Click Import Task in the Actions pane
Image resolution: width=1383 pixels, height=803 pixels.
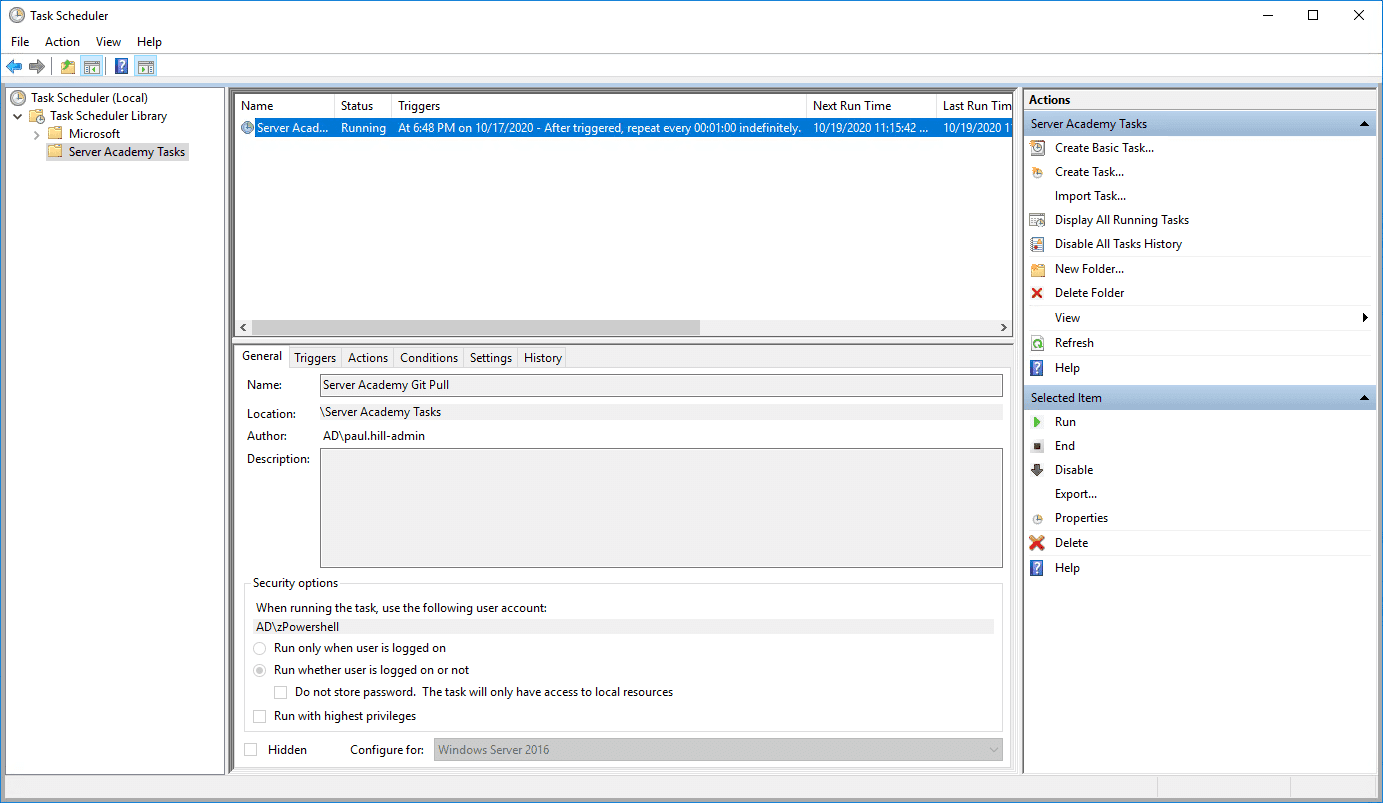click(1090, 196)
